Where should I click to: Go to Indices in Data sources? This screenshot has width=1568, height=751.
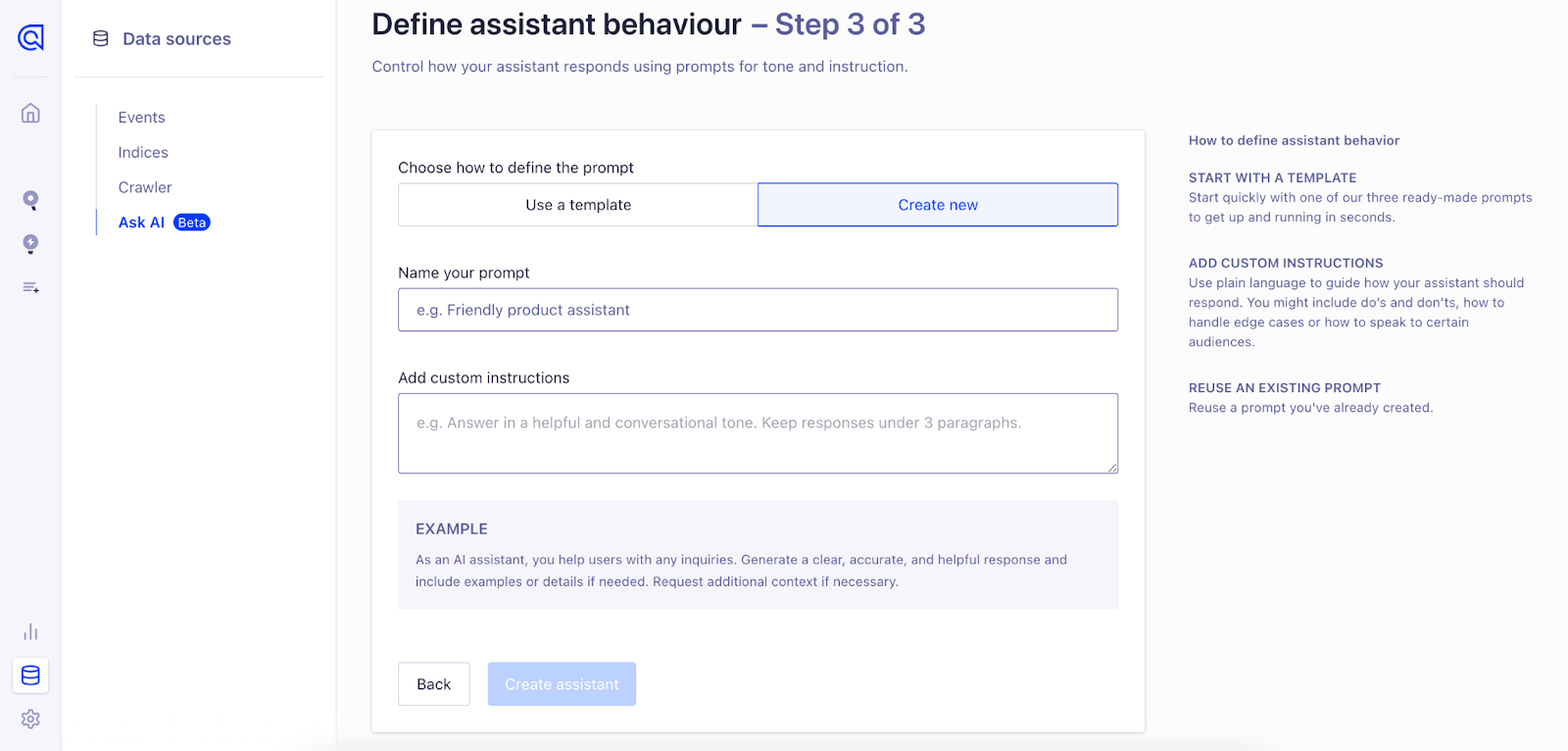pyautogui.click(x=143, y=153)
